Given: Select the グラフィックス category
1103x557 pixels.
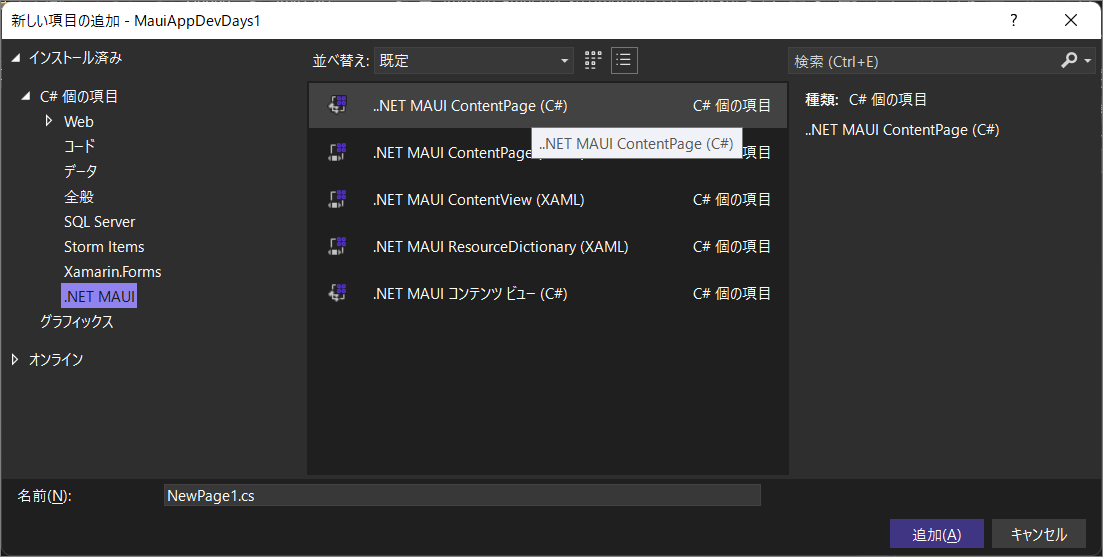Looking at the screenshot, I should (77, 321).
